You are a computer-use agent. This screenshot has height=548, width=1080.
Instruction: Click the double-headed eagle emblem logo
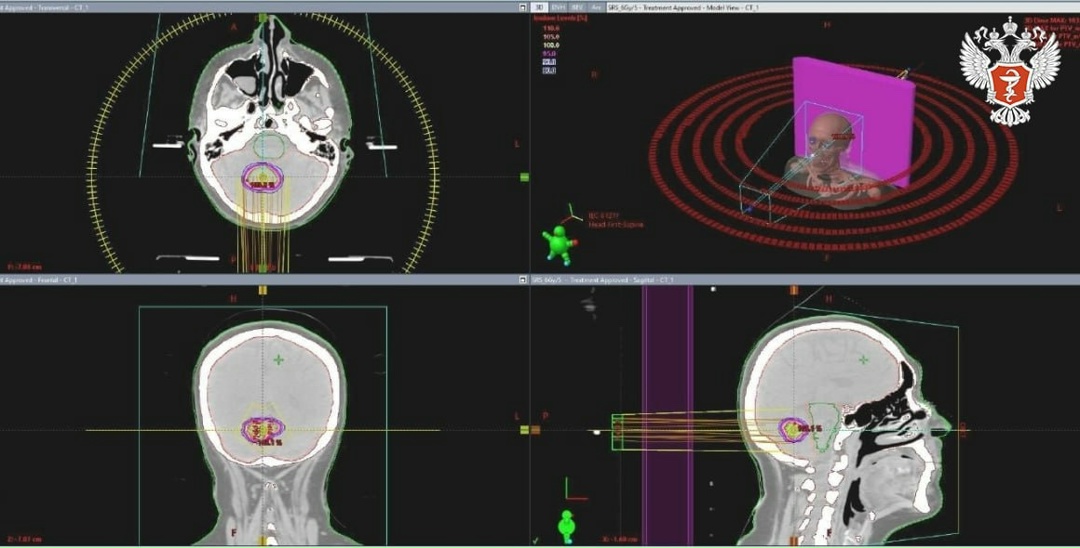click(1009, 70)
